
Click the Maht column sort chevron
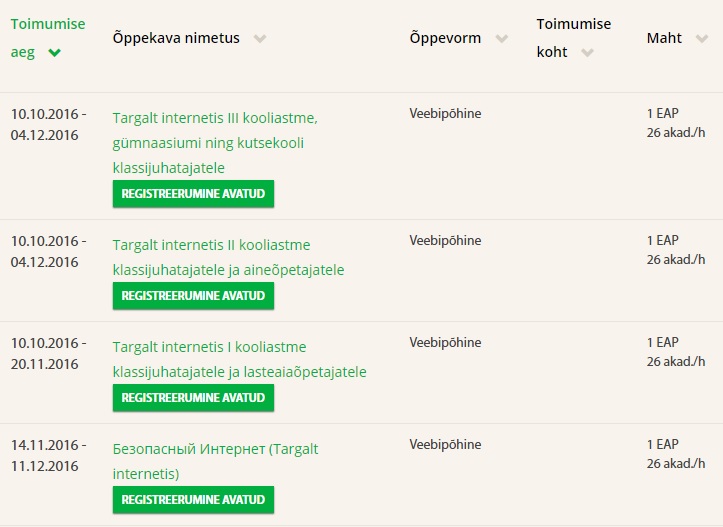click(702, 38)
